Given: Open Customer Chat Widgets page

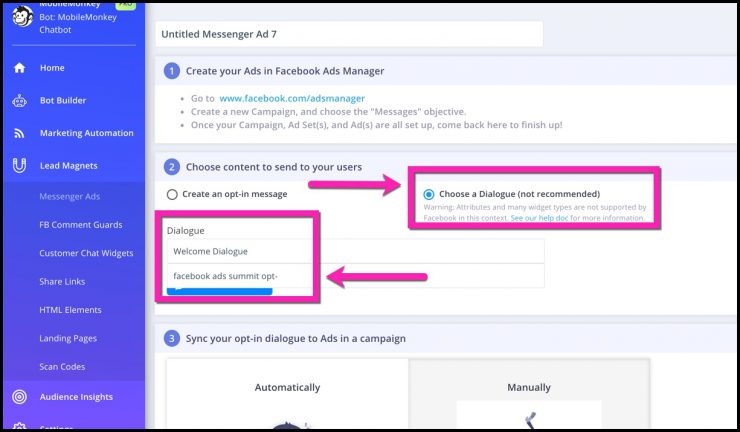Looking at the screenshot, I should (x=86, y=253).
